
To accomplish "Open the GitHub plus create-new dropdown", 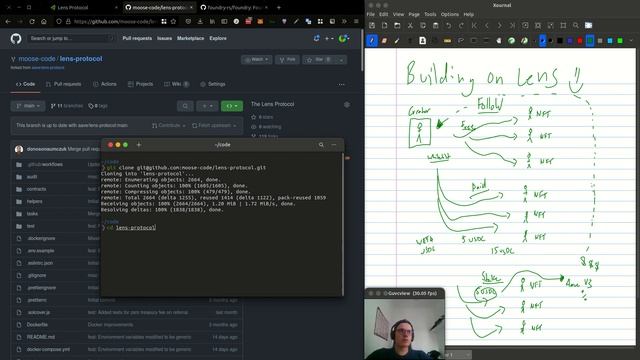I will point(329,38).
